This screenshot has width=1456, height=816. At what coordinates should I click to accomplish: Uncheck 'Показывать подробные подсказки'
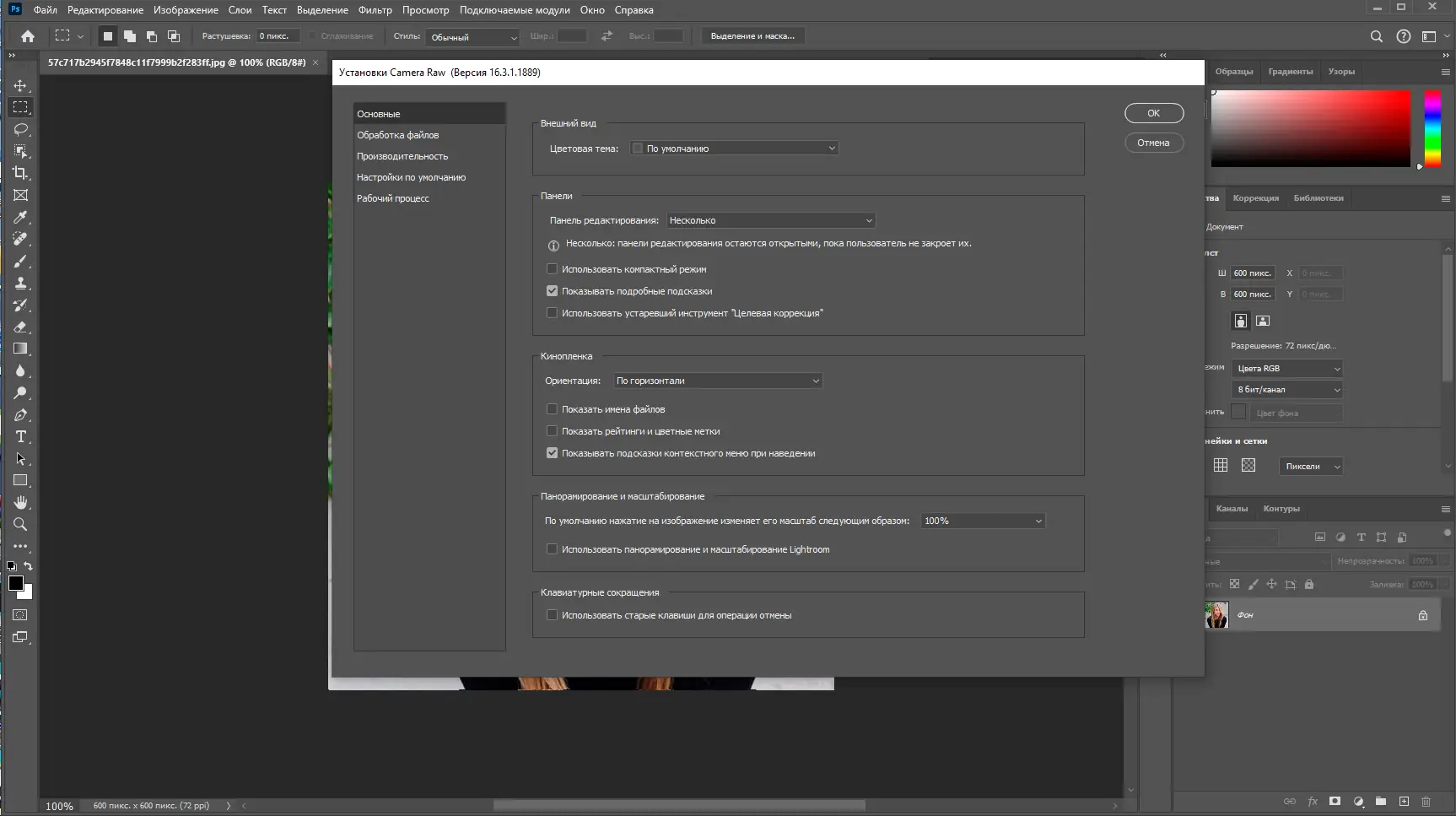(x=552, y=291)
